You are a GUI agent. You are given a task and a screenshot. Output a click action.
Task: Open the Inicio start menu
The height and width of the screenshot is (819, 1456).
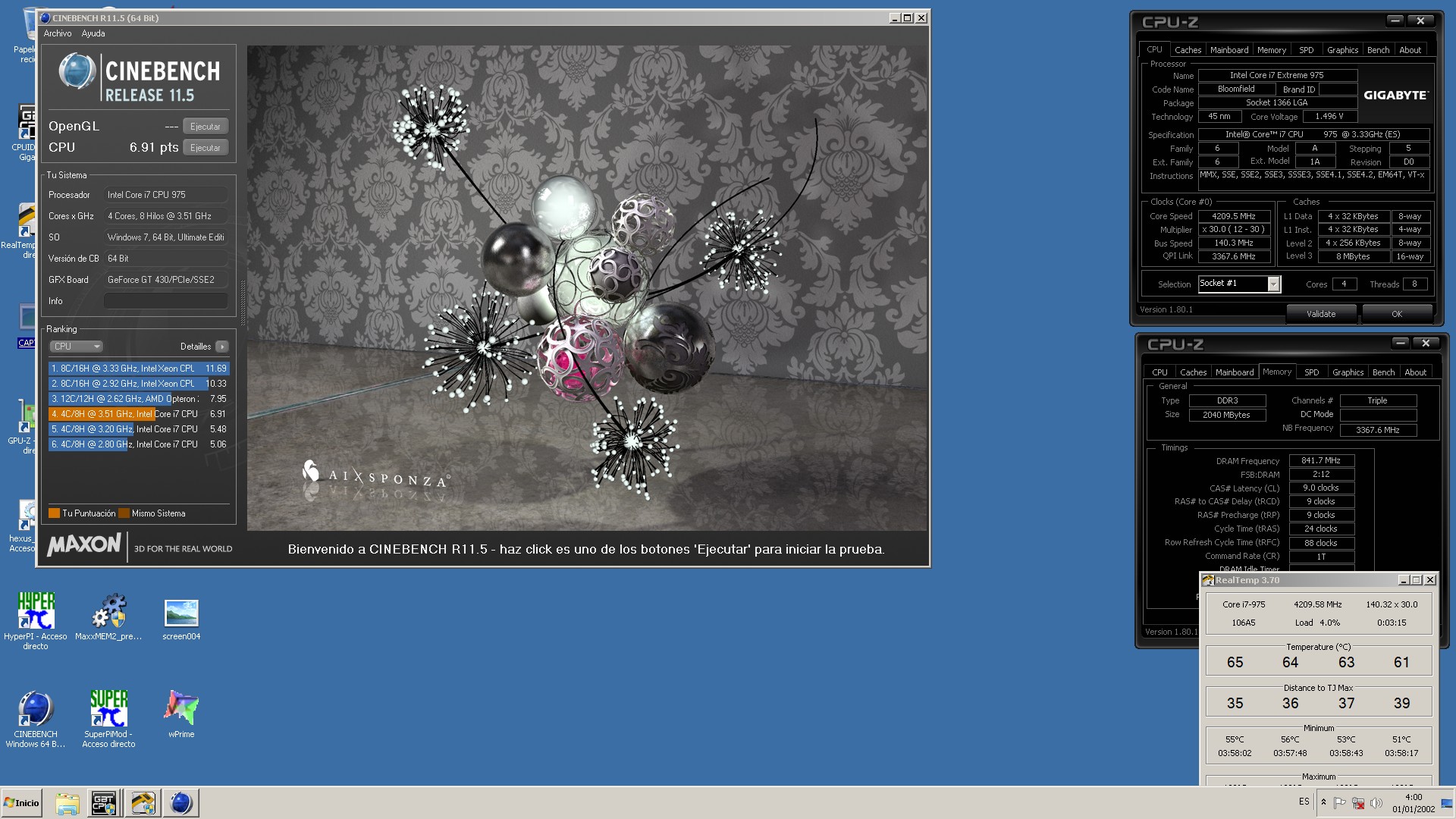pyautogui.click(x=22, y=803)
